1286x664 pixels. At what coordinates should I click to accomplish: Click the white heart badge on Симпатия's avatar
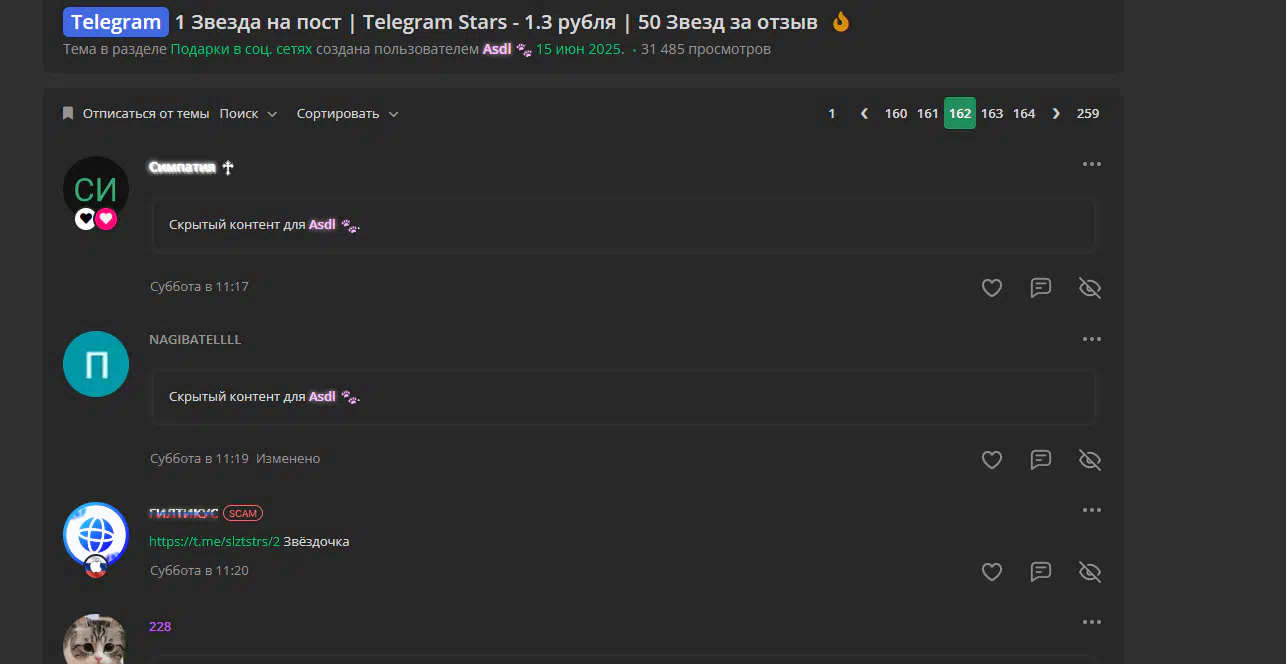click(86, 219)
